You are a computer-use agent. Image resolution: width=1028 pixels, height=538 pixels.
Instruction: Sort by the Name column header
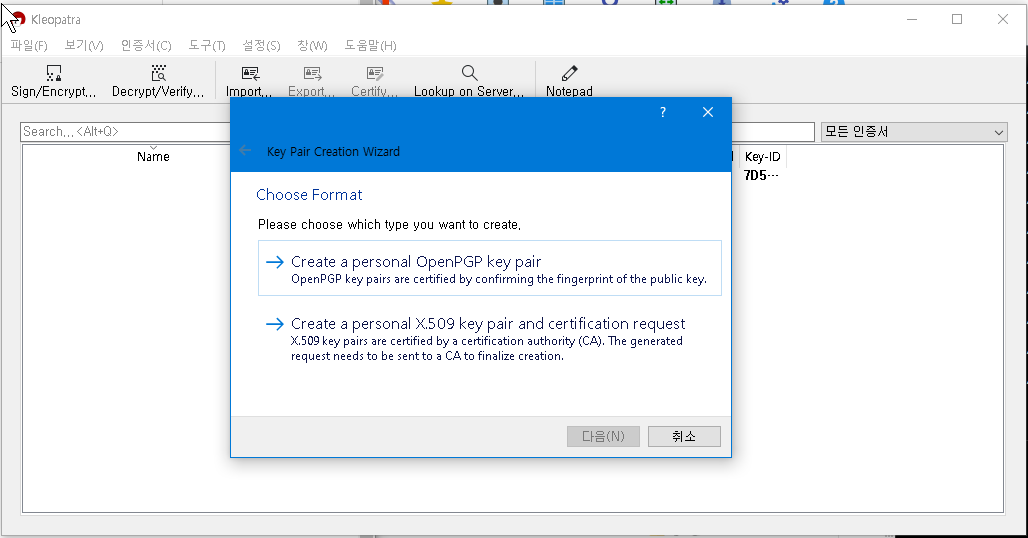pyautogui.click(x=153, y=156)
